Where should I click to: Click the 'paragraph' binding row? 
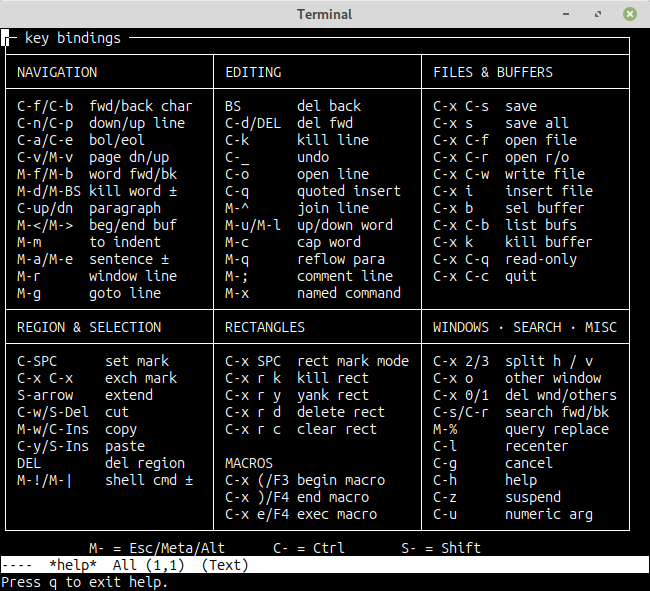coord(89,208)
